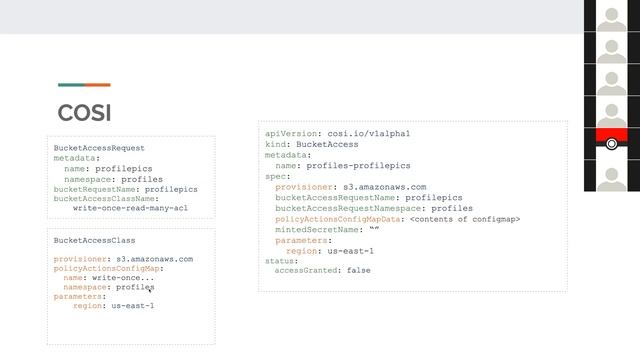
Task: Select the 'bucketAccessClassName:' key
Action: click(106, 199)
